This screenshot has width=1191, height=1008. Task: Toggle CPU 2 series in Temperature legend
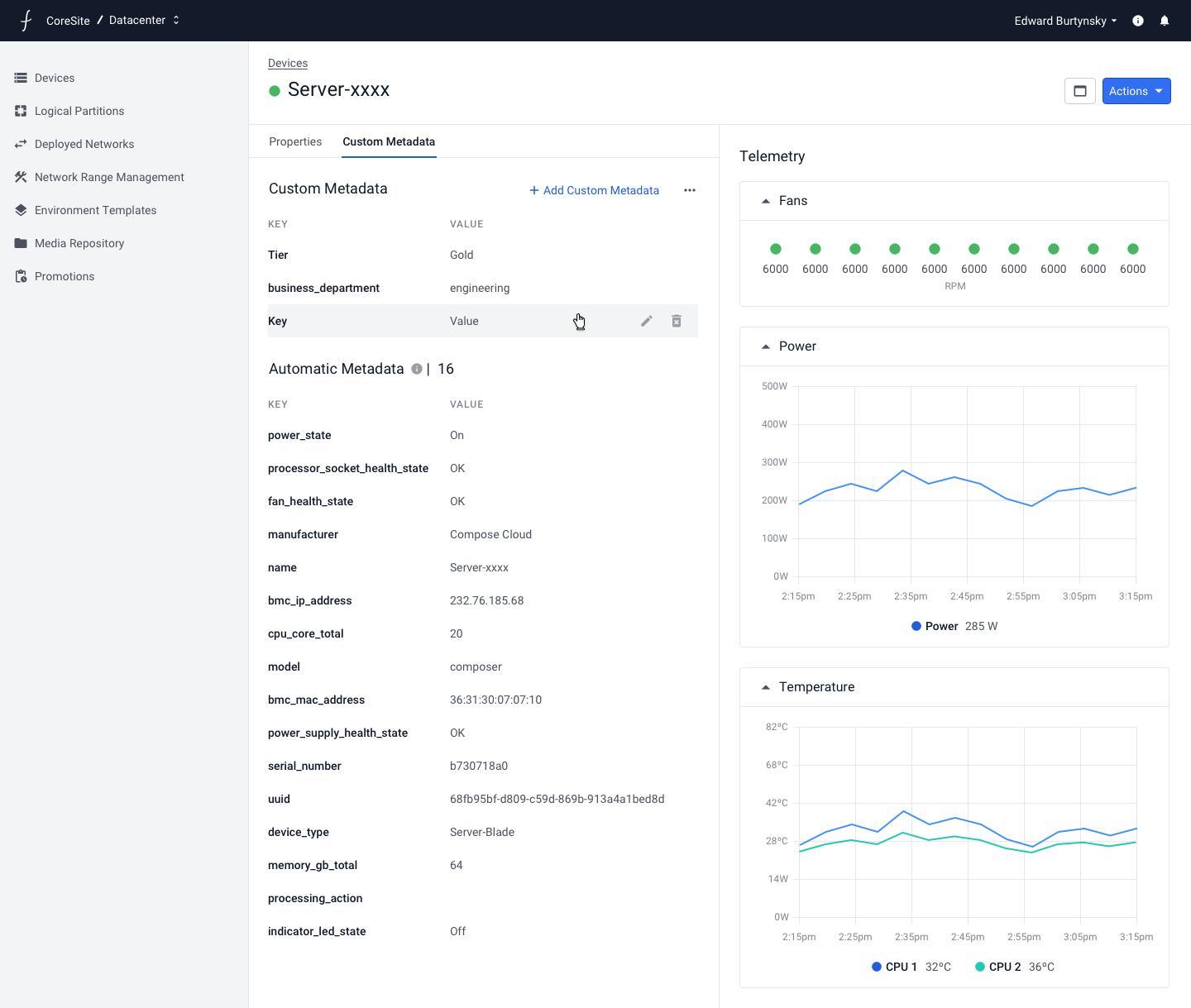point(980,967)
